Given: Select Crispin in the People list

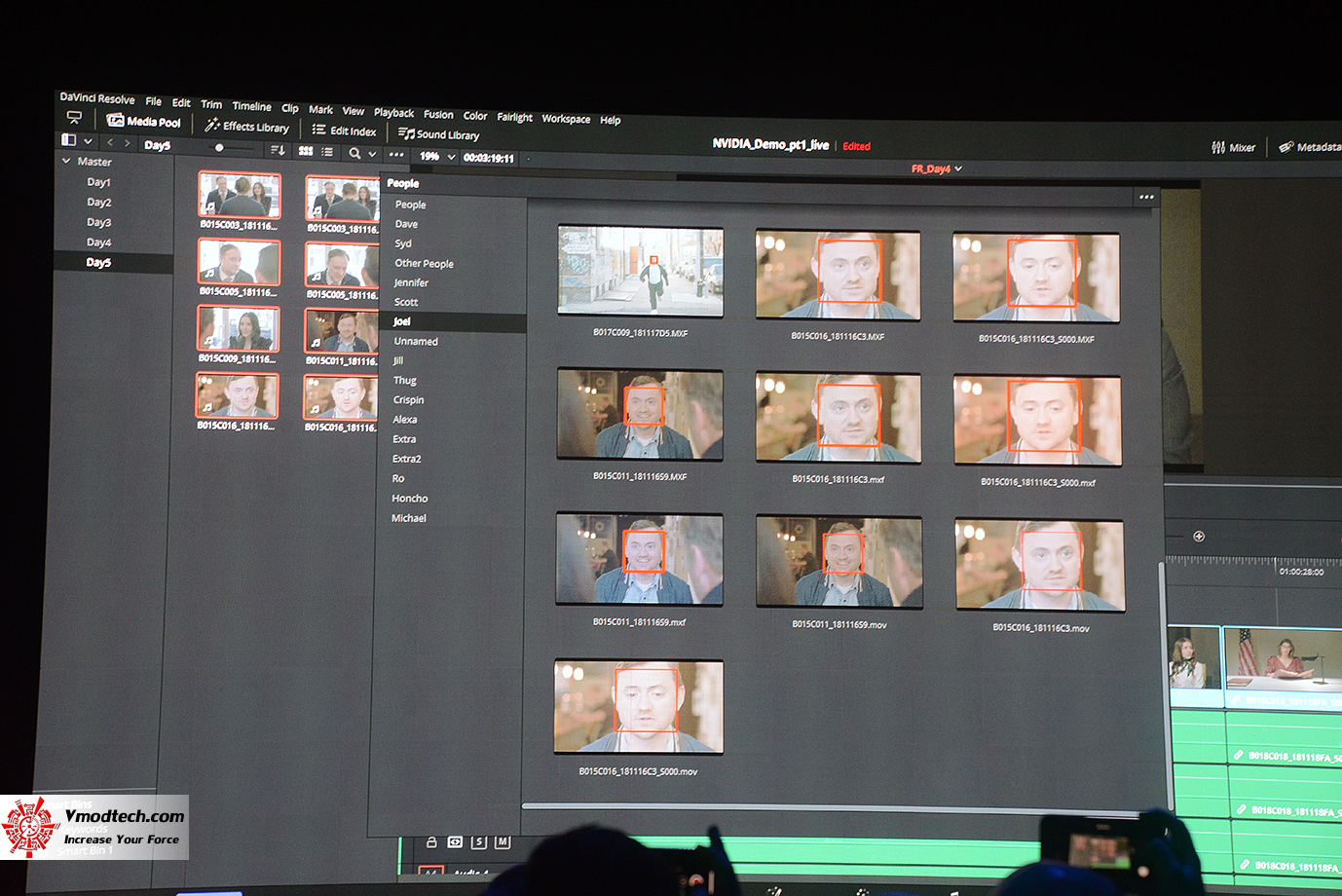Looking at the screenshot, I should tap(409, 399).
